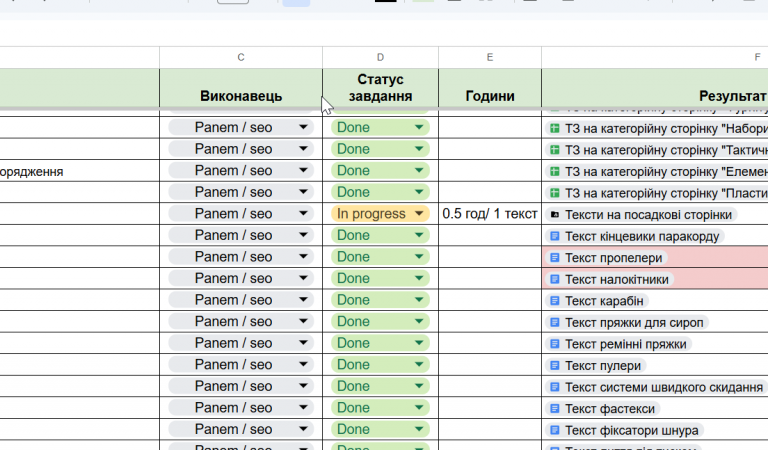Click the Sheets icon in the "Набори" result chip
The image size is (768, 450).
pyautogui.click(x=554, y=129)
